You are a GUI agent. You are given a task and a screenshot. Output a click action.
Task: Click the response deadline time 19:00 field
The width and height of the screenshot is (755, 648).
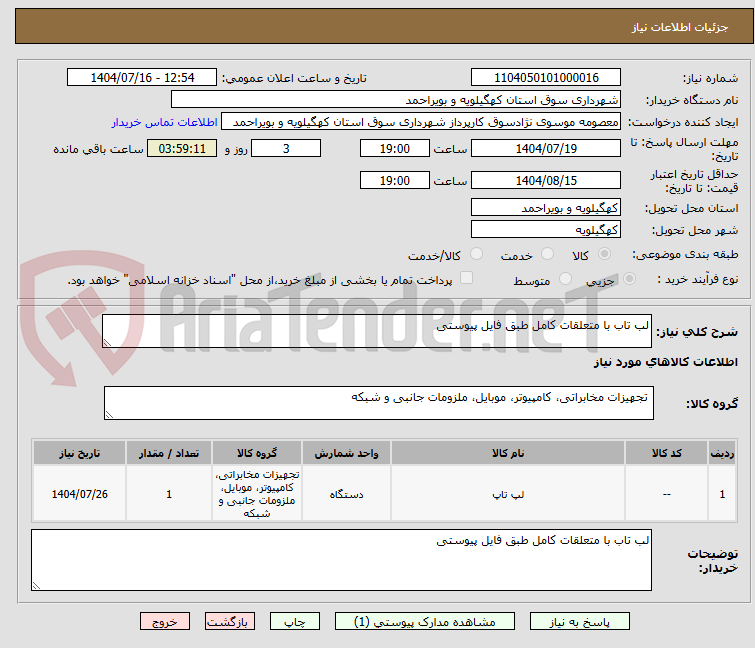[394, 148]
